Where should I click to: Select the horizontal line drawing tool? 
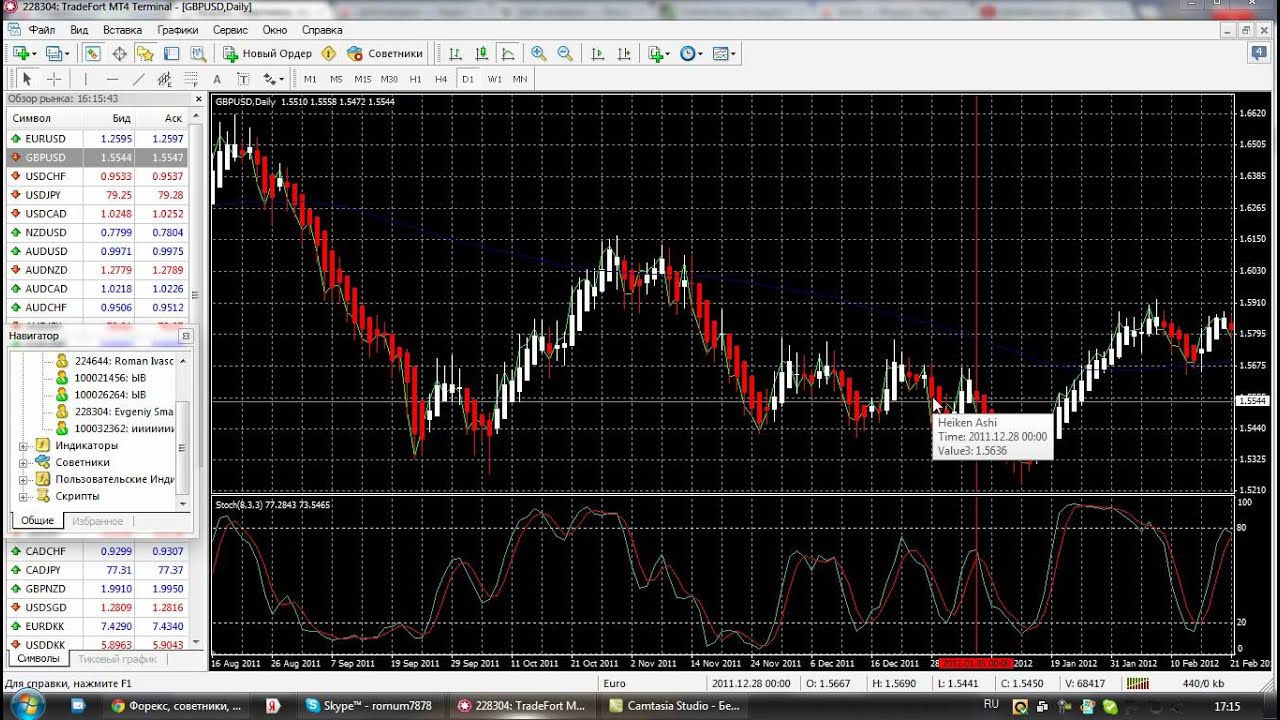pyautogui.click(x=112, y=79)
